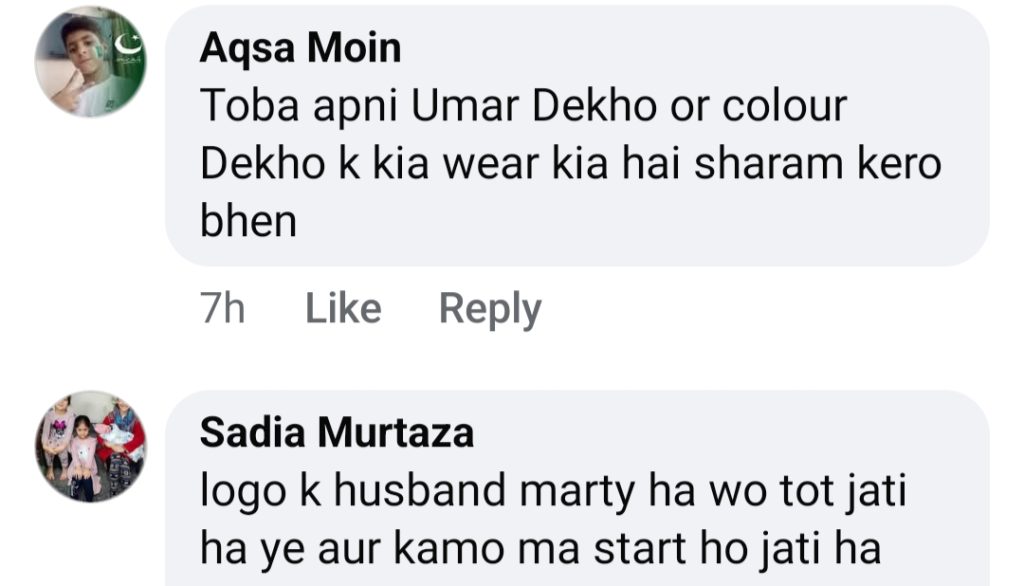The height and width of the screenshot is (586, 1024).
Task: Click the Aqsa Moin commenter name
Action: pos(300,48)
